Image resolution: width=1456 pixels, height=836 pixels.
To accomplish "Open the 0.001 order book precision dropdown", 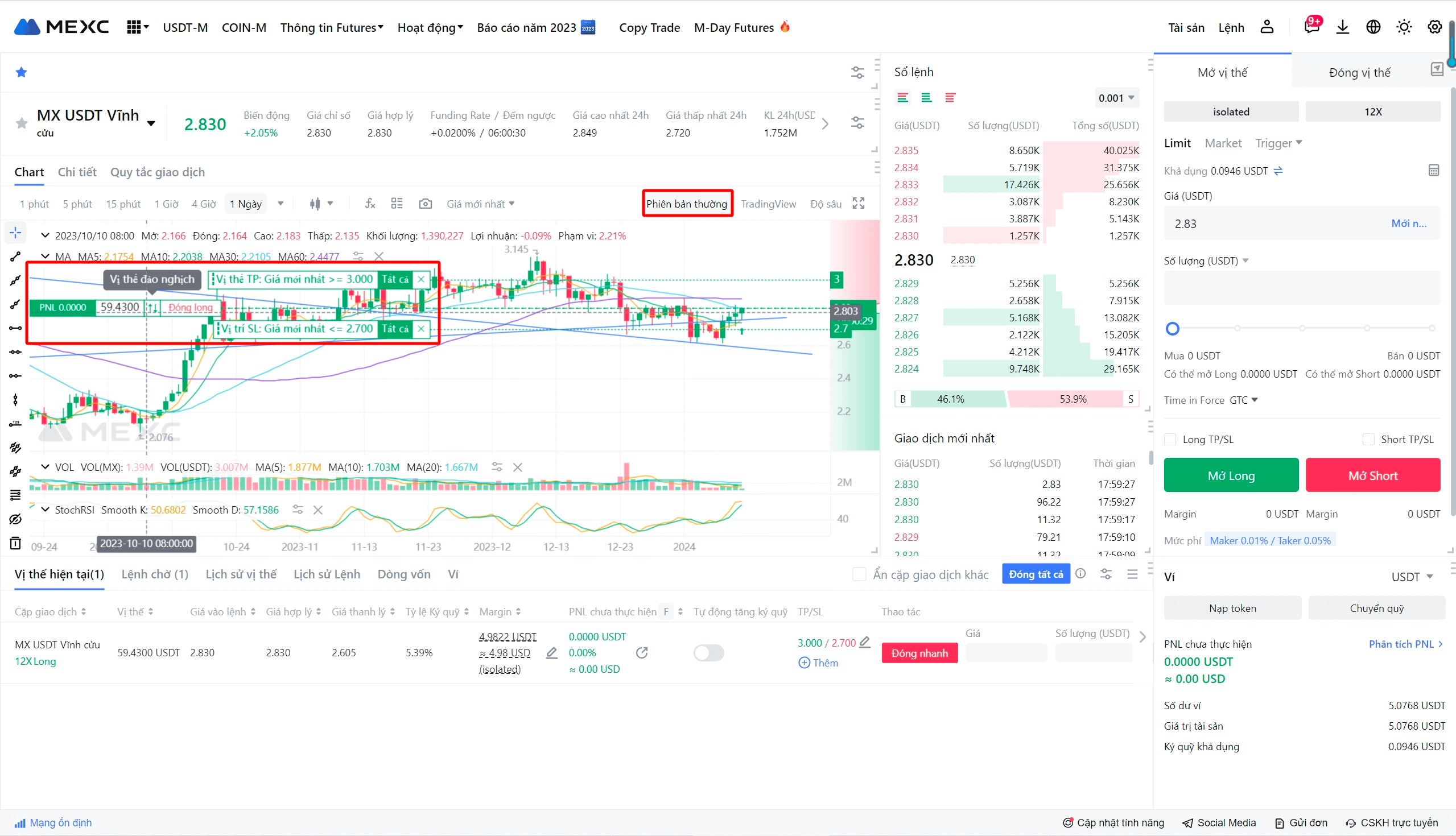I will tap(1116, 98).
